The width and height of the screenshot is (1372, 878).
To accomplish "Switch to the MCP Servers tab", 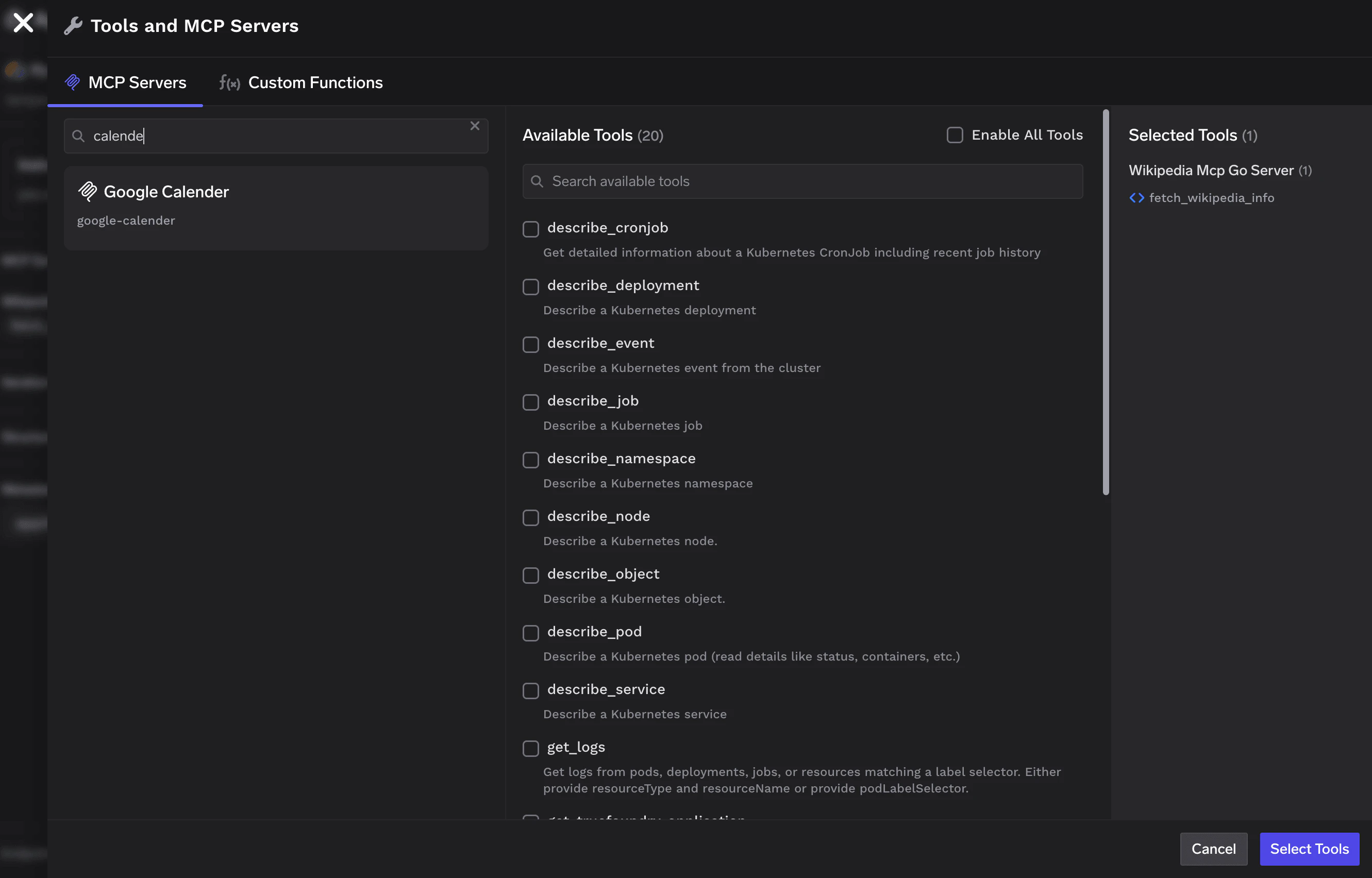I will [137, 82].
